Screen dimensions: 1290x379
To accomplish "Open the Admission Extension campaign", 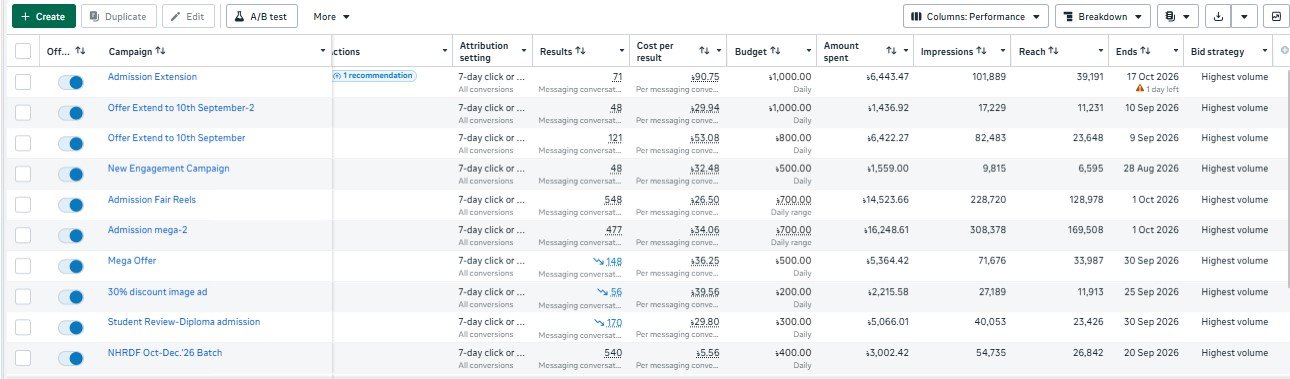I will [x=152, y=77].
